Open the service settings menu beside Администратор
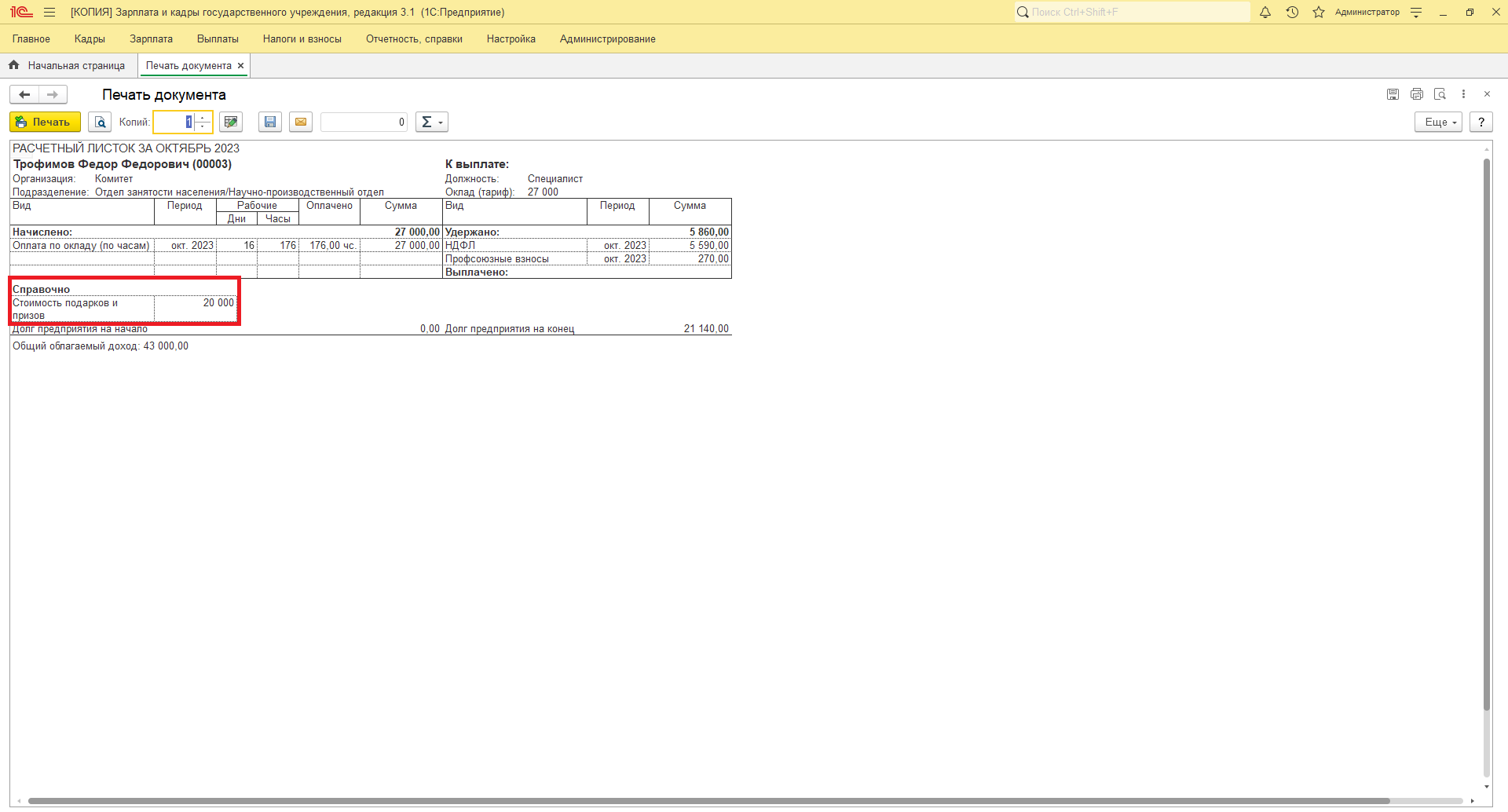Image resolution: width=1508 pixels, height=812 pixels. point(1416,12)
